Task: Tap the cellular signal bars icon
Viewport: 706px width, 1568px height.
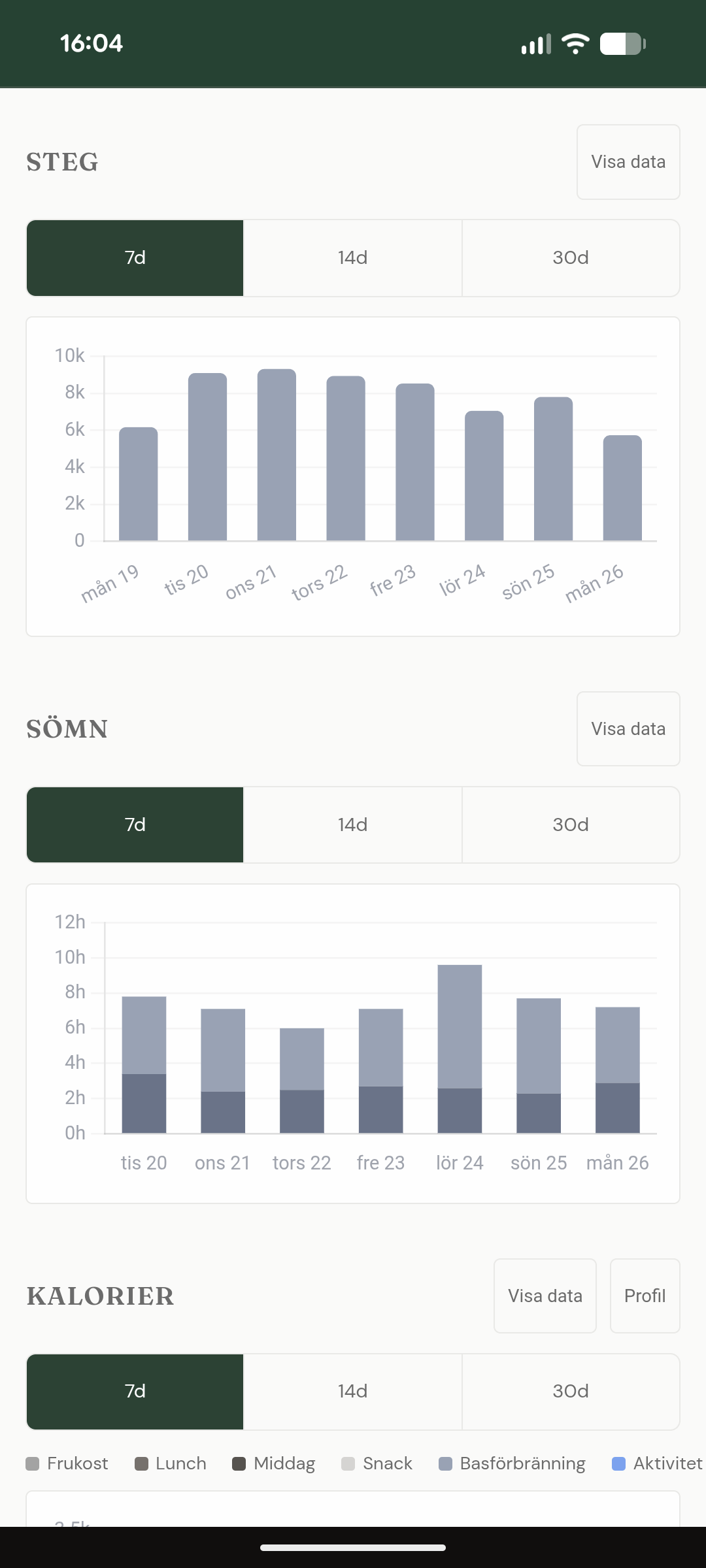Action: pyautogui.click(x=535, y=44)
